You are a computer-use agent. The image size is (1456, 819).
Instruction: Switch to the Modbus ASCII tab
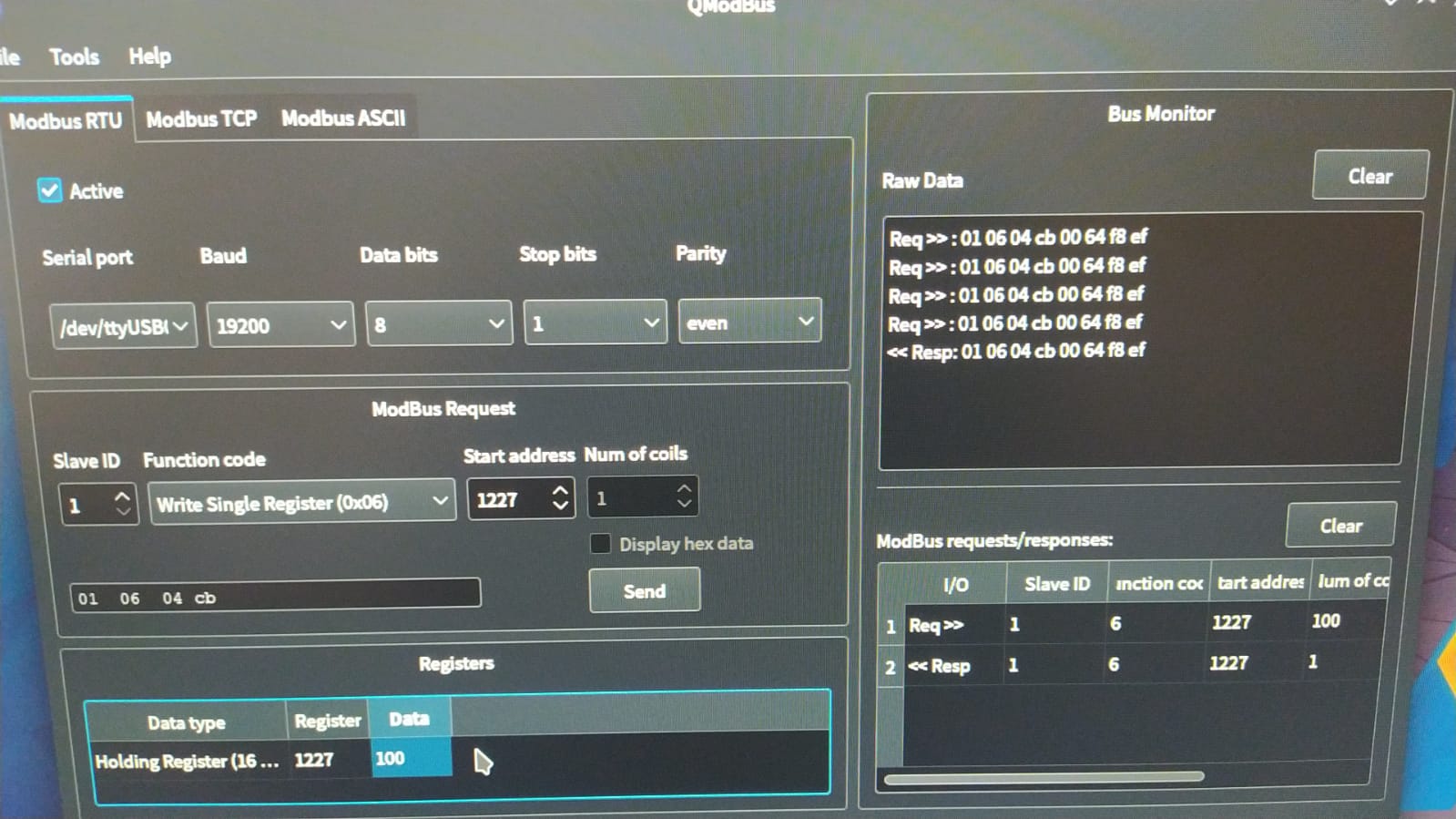tap(343, 118)
